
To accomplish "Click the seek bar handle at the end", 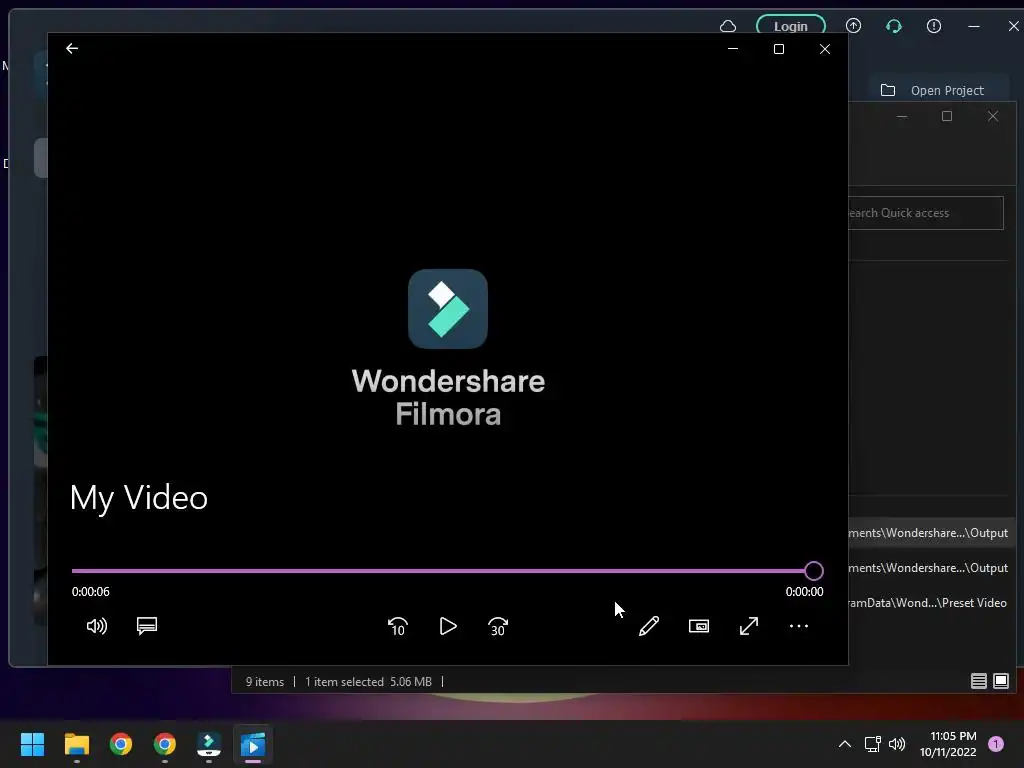I will pyautogui.click(x=814, y=571).
